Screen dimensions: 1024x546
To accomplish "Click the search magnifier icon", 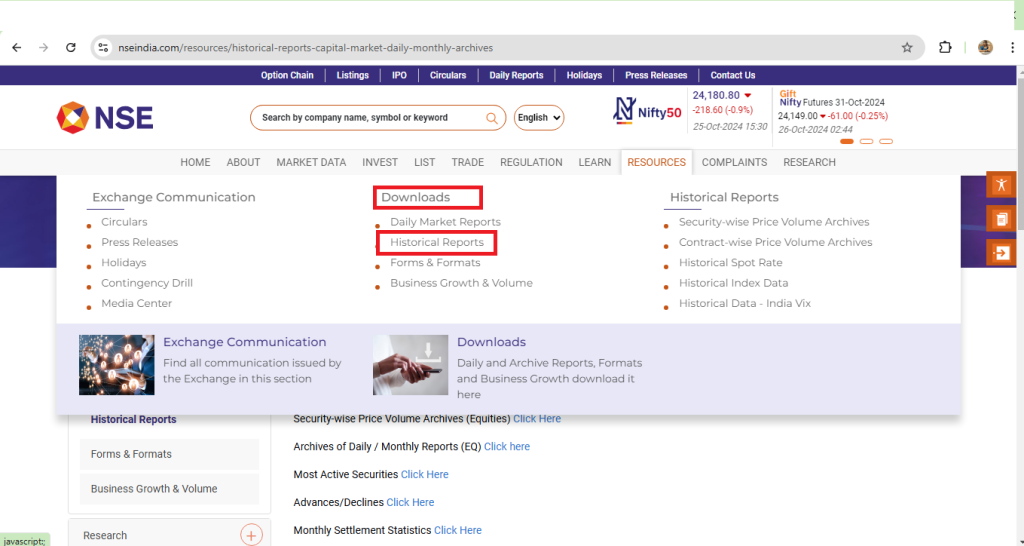I will tap(492, 118).
